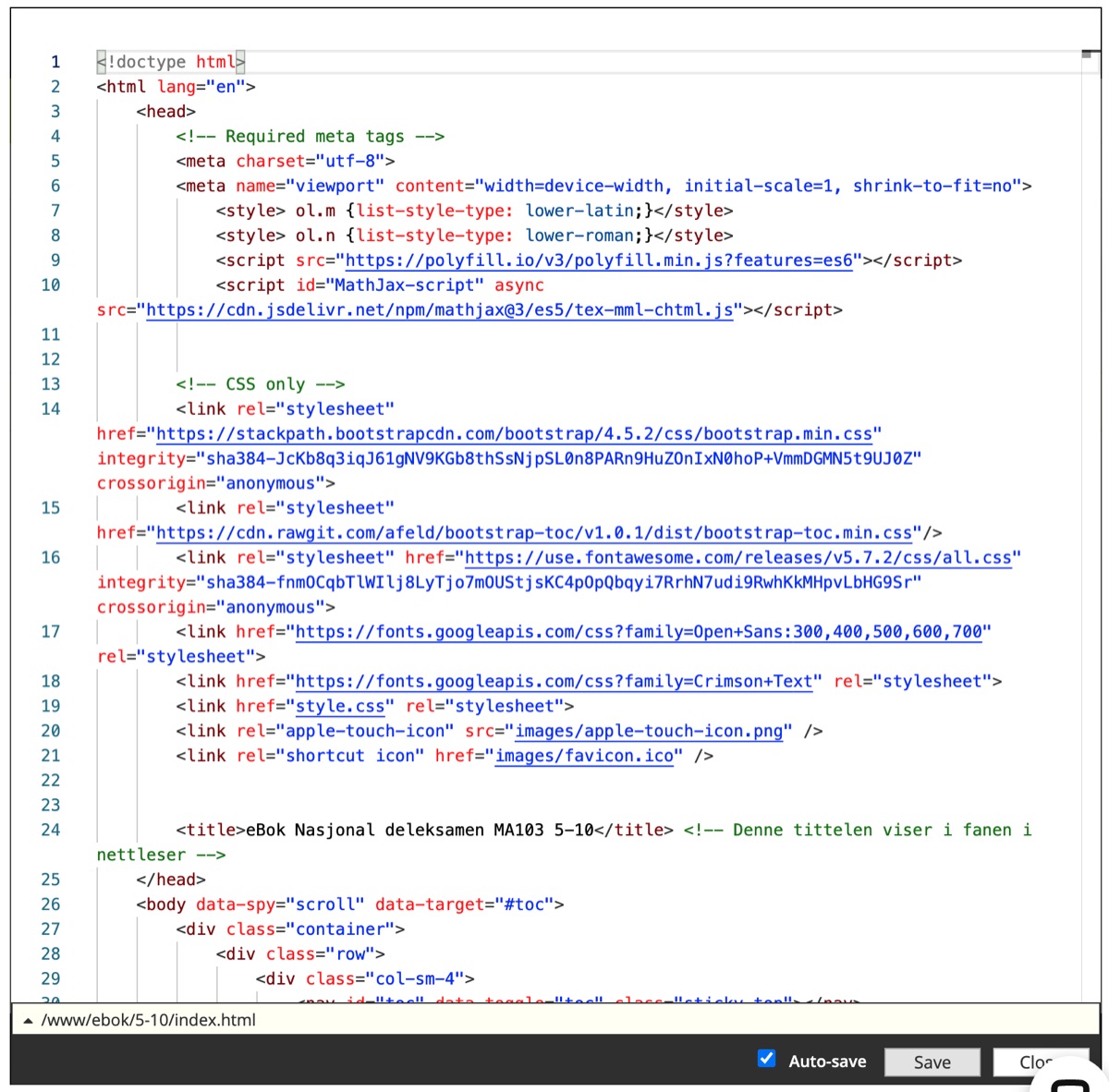The width and height of the screenshot is (1109, 1092).
Task: Open the polyfill.io script URL link
Action: [599, 261]
